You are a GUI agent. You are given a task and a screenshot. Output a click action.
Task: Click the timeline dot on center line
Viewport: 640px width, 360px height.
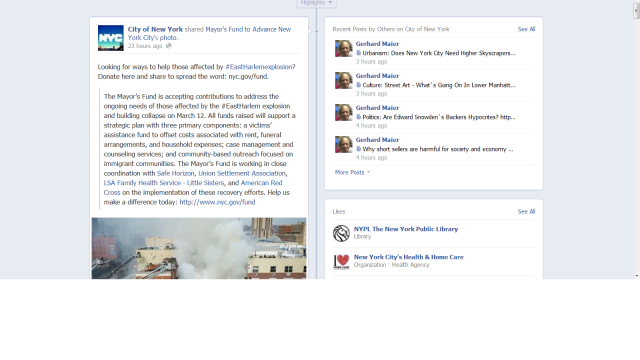(316, 31)
